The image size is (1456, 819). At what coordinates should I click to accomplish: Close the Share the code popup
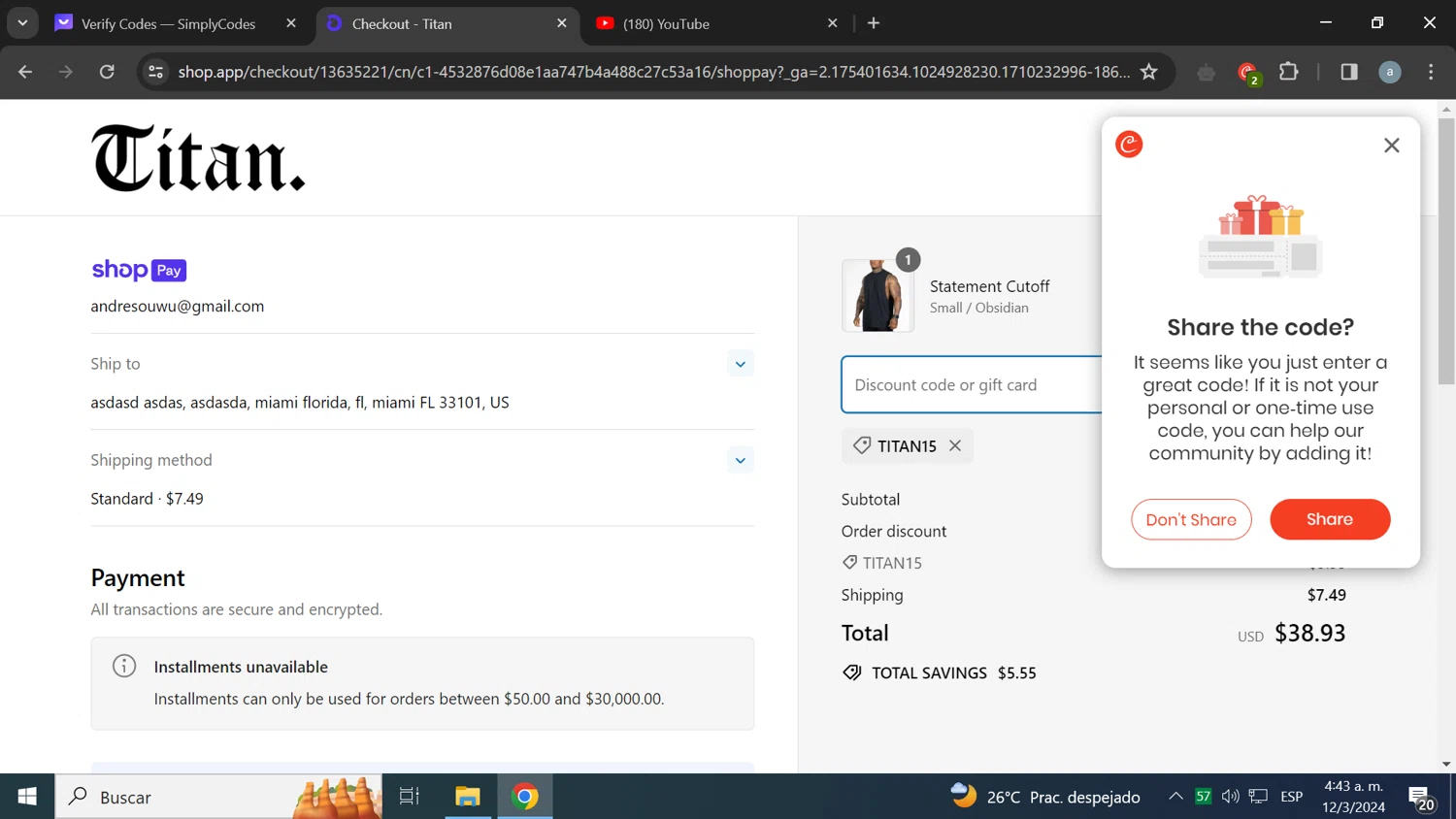point(1392,145)
